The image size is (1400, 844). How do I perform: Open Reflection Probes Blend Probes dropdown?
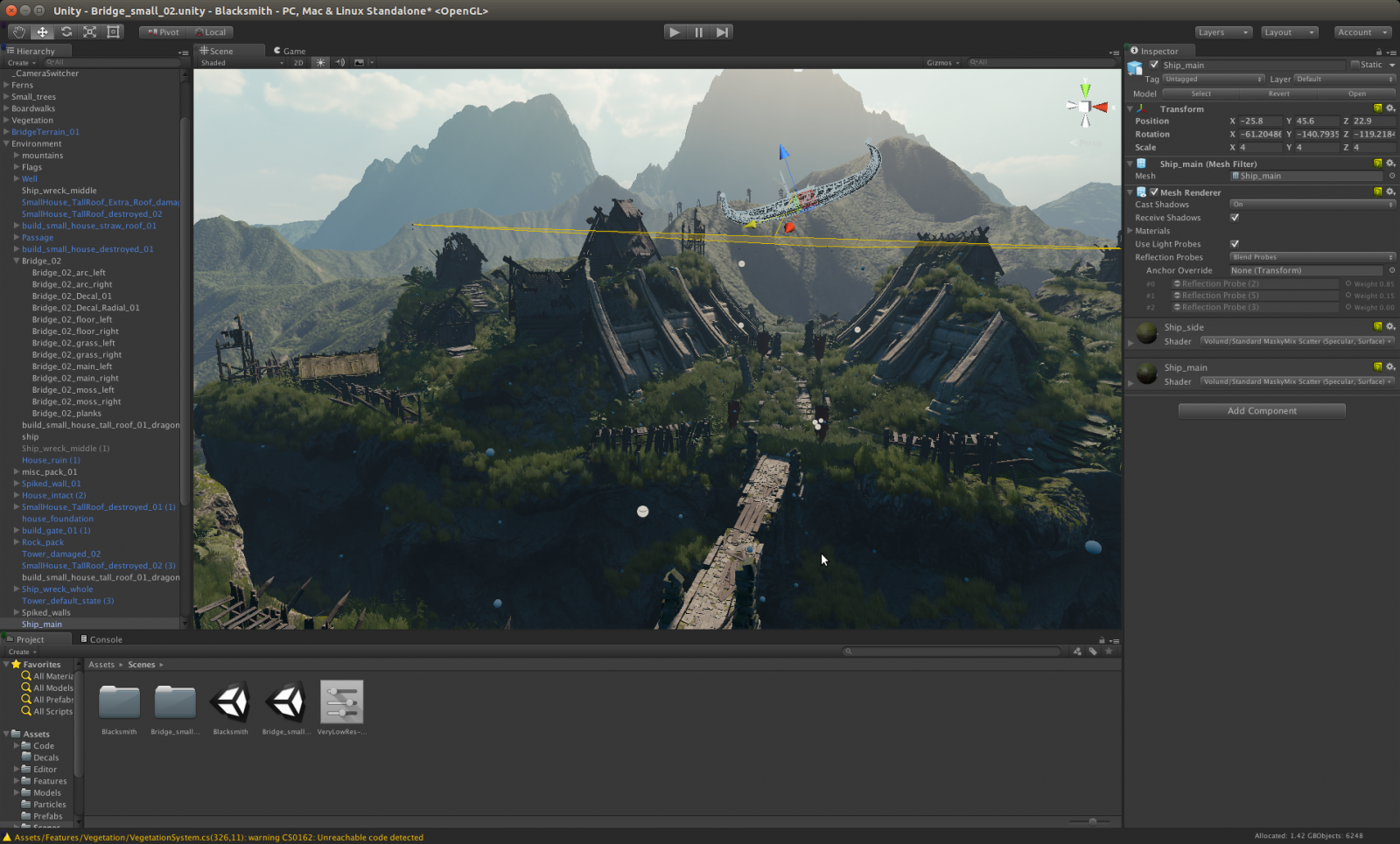pos(1312,257)
